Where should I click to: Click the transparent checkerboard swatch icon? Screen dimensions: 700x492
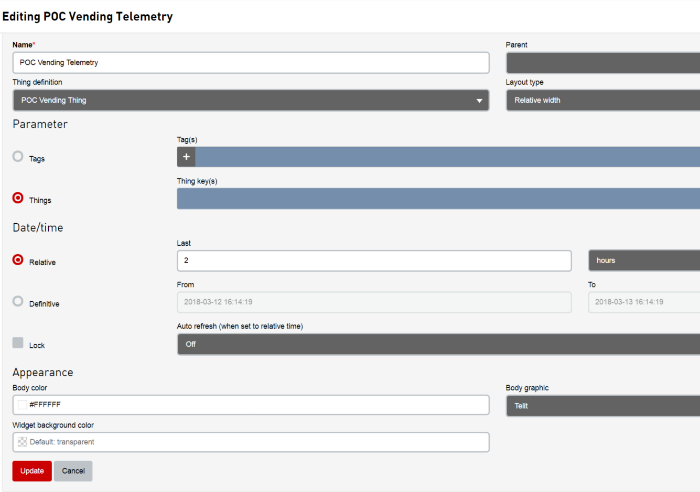[x=22, y=442]
